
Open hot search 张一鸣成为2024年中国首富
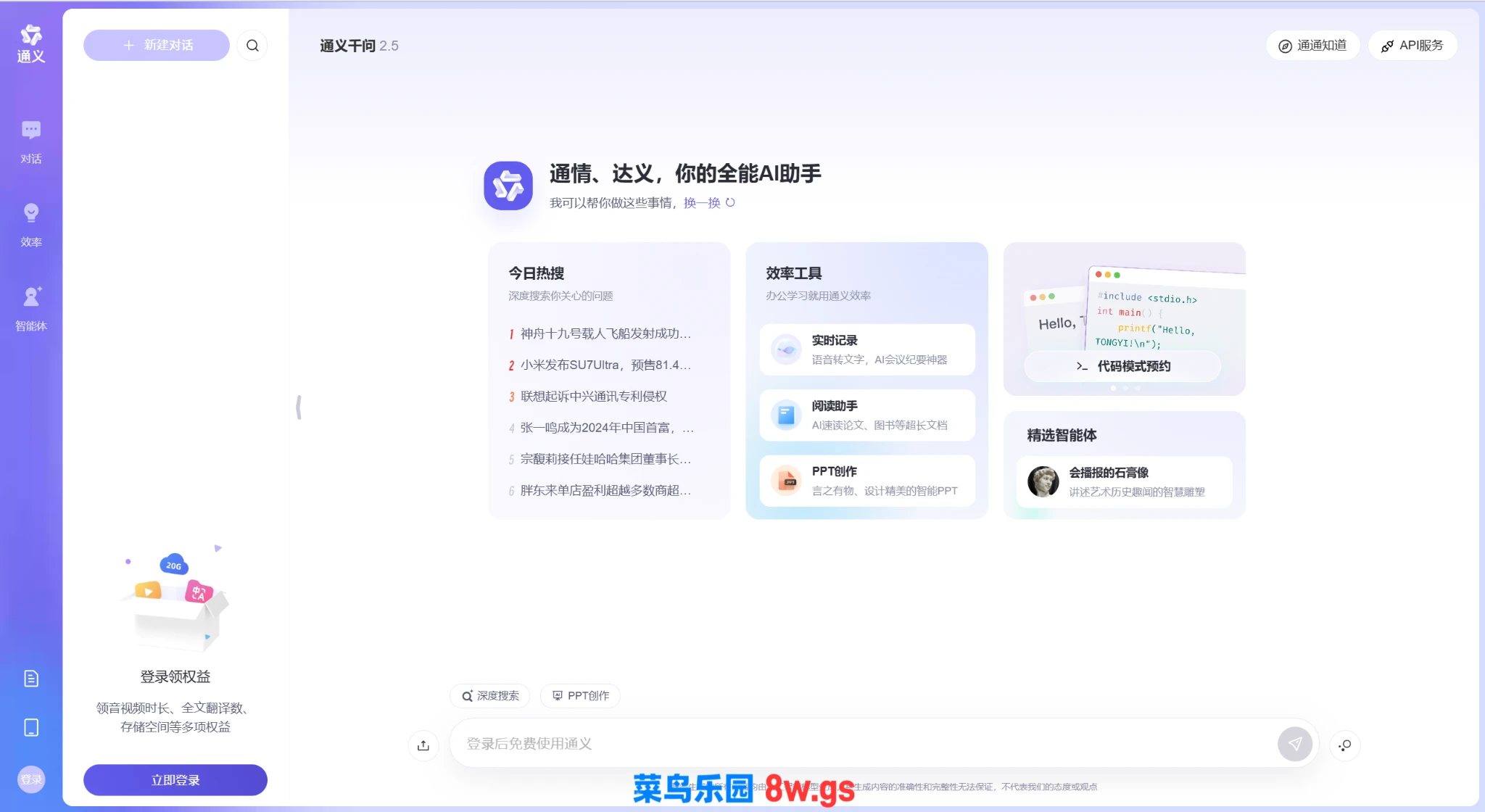click(601, 428)
